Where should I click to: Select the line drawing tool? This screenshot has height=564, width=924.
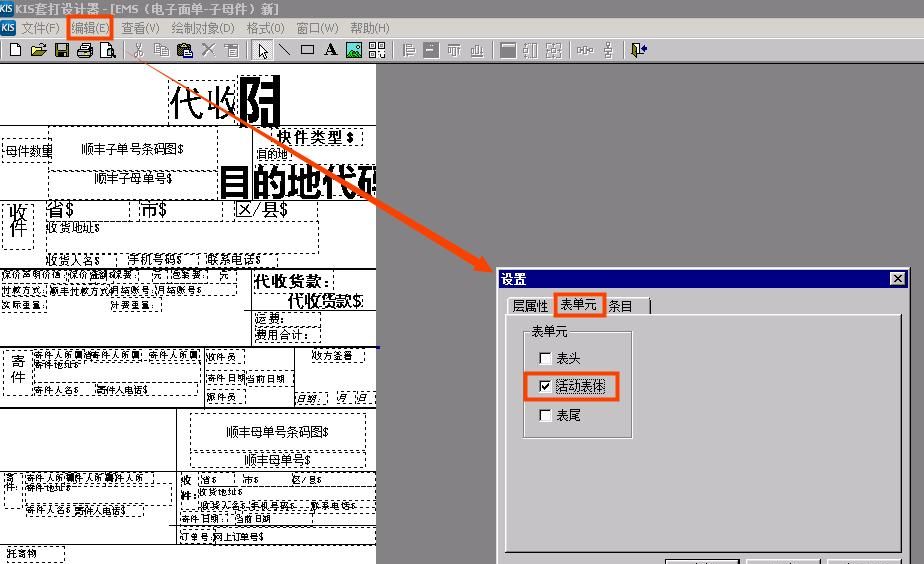285,50
